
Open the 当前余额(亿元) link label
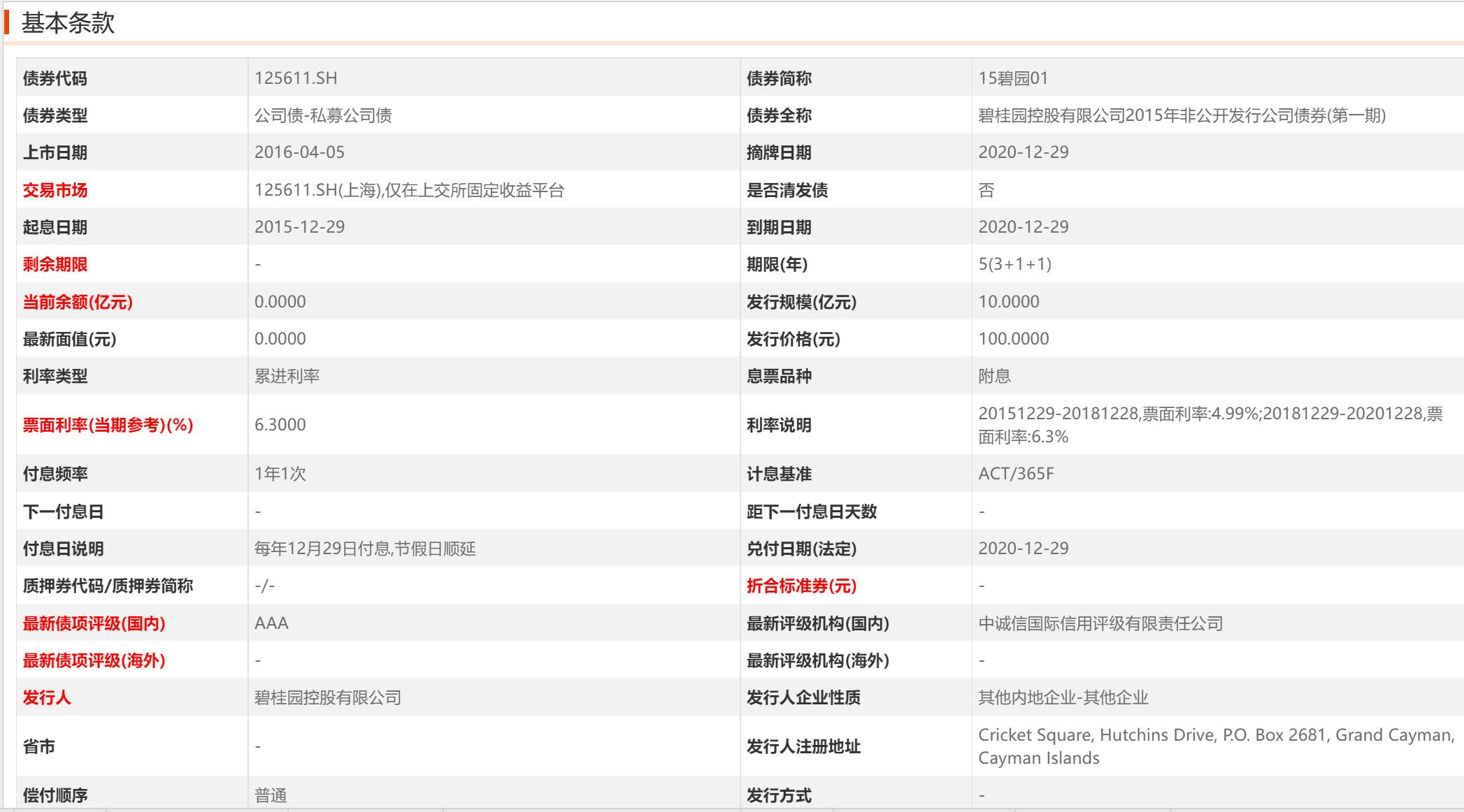pyautogui.click(x=78, y=302)
